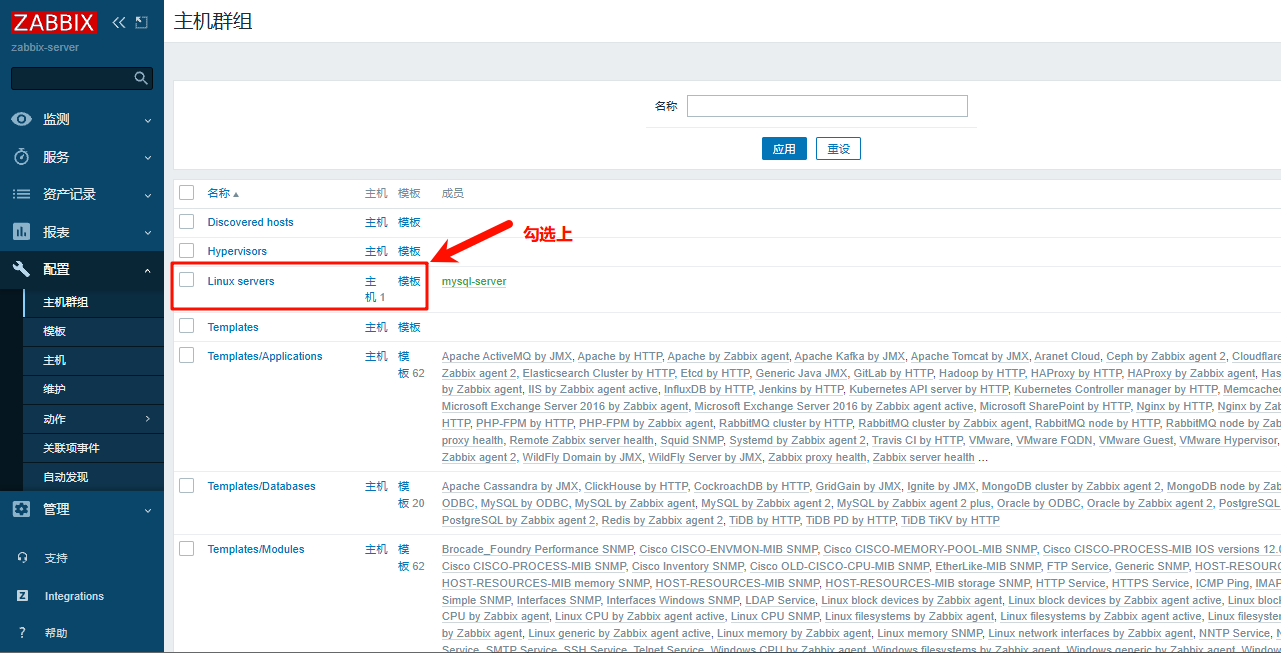The image size is (1281, 653).
Task: Open 主机 in the sidebar menu
Action: click(x=55, y=360)
